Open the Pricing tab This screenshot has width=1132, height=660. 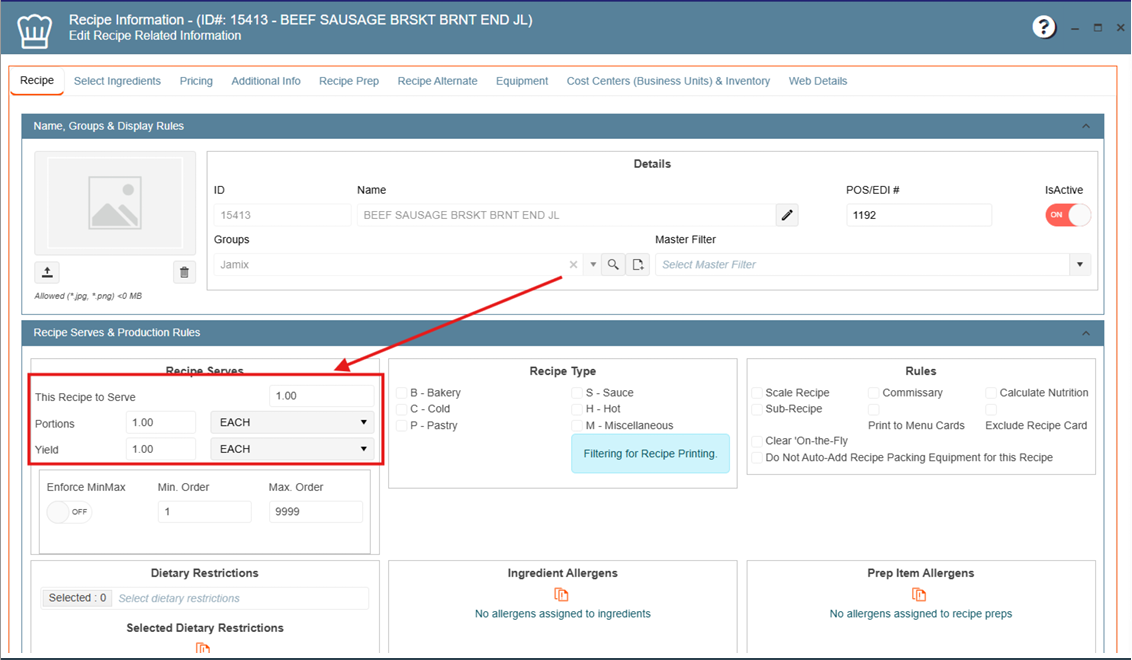(196, 81)
